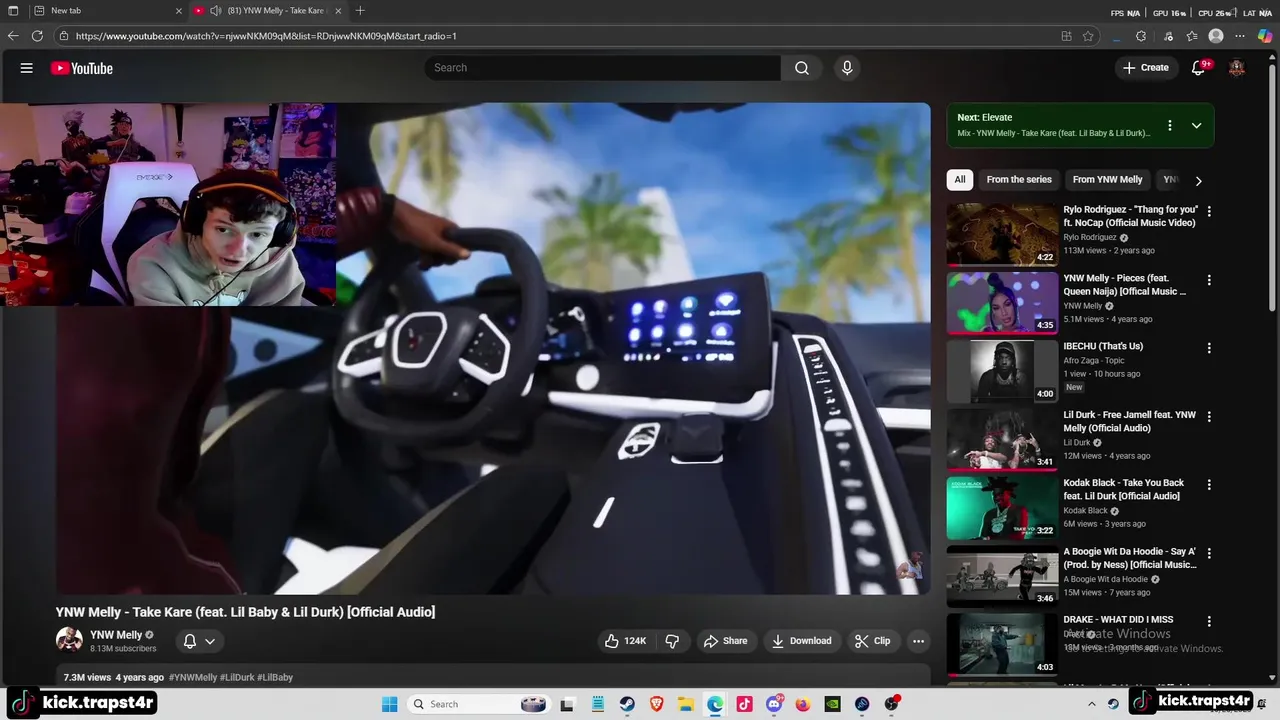Screen dimensions: 1280x720
Task: Click the browser address bar URL
Action: [x=266, y=36]
